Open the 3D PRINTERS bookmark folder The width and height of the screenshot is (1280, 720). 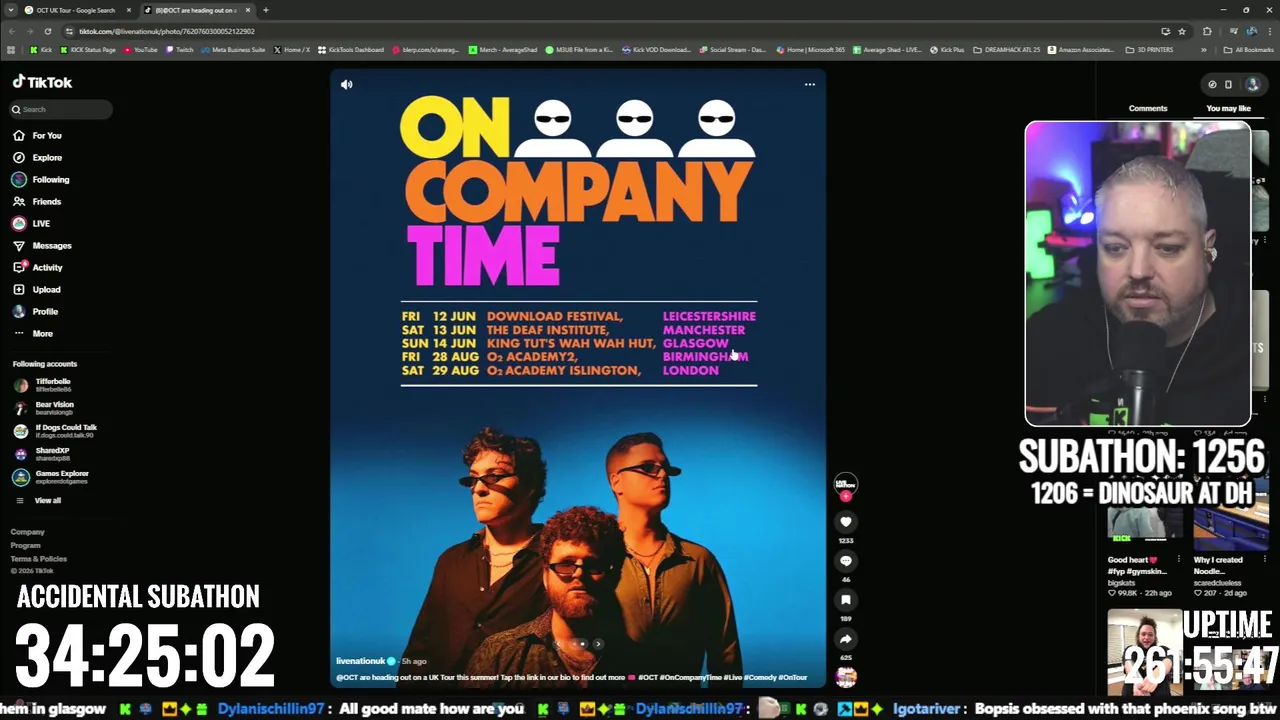tap(1149, 49)
